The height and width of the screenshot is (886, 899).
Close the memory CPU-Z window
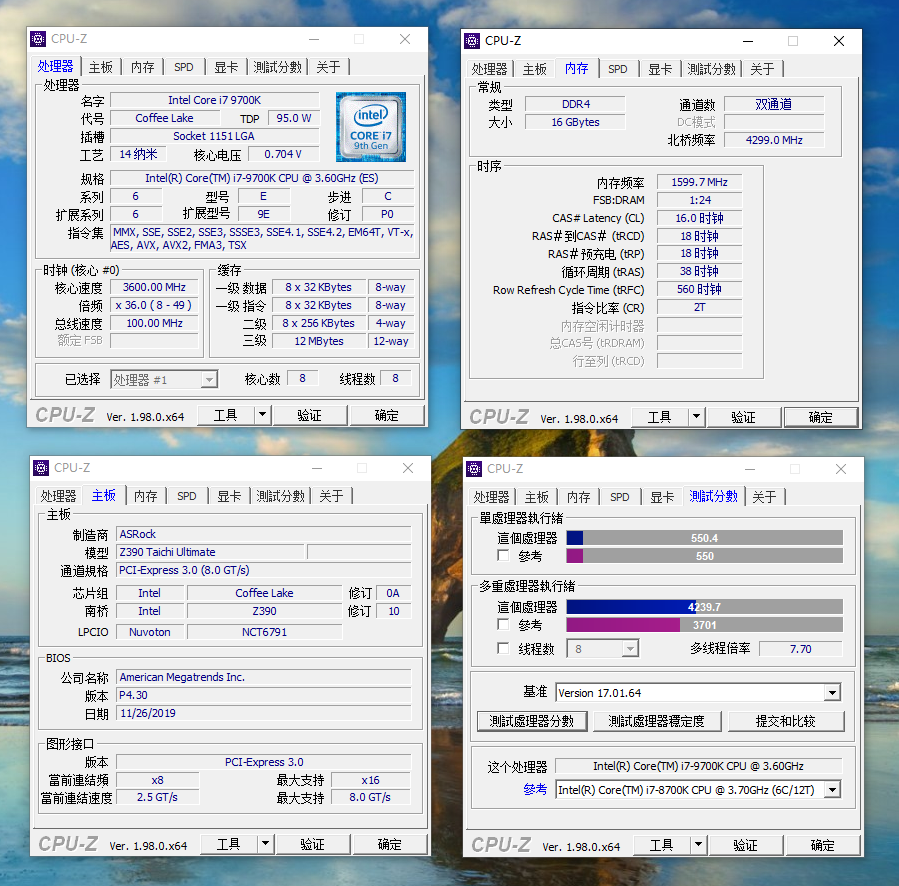(x=839, y=41)
